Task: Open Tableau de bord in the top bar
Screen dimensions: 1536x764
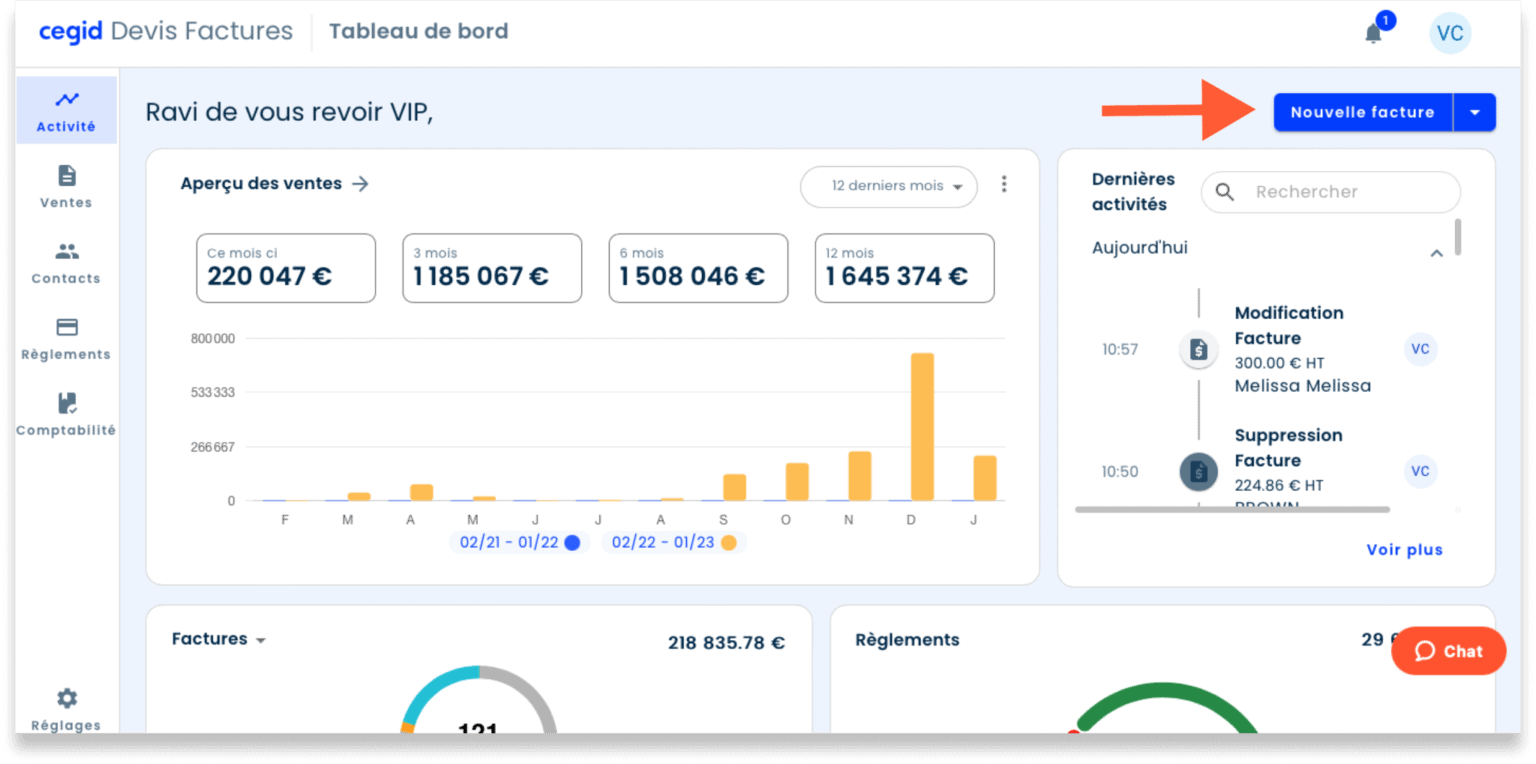Action: pos(418,31)
